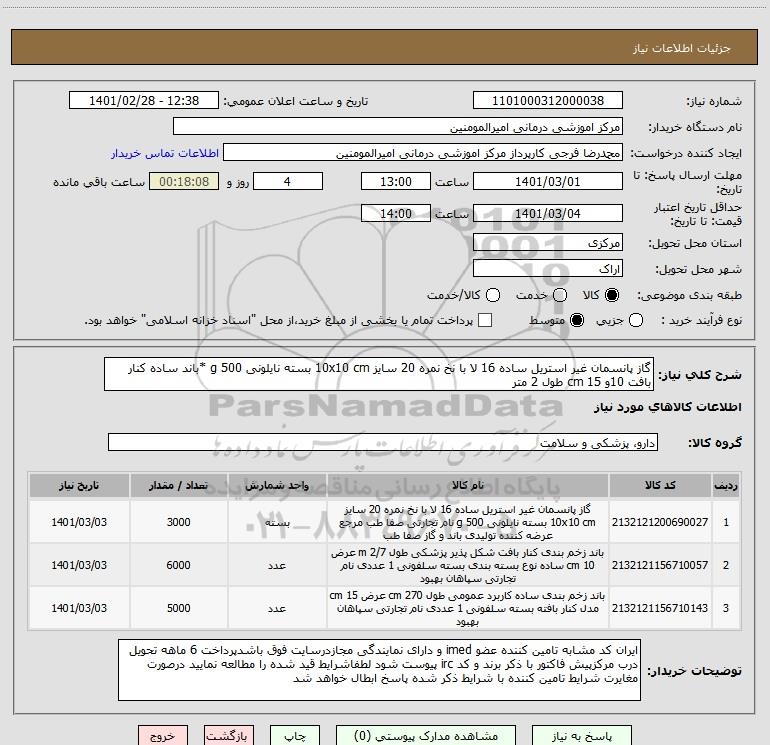
Task: Click the چاپ print button
Action: click(x=295, y=736)
